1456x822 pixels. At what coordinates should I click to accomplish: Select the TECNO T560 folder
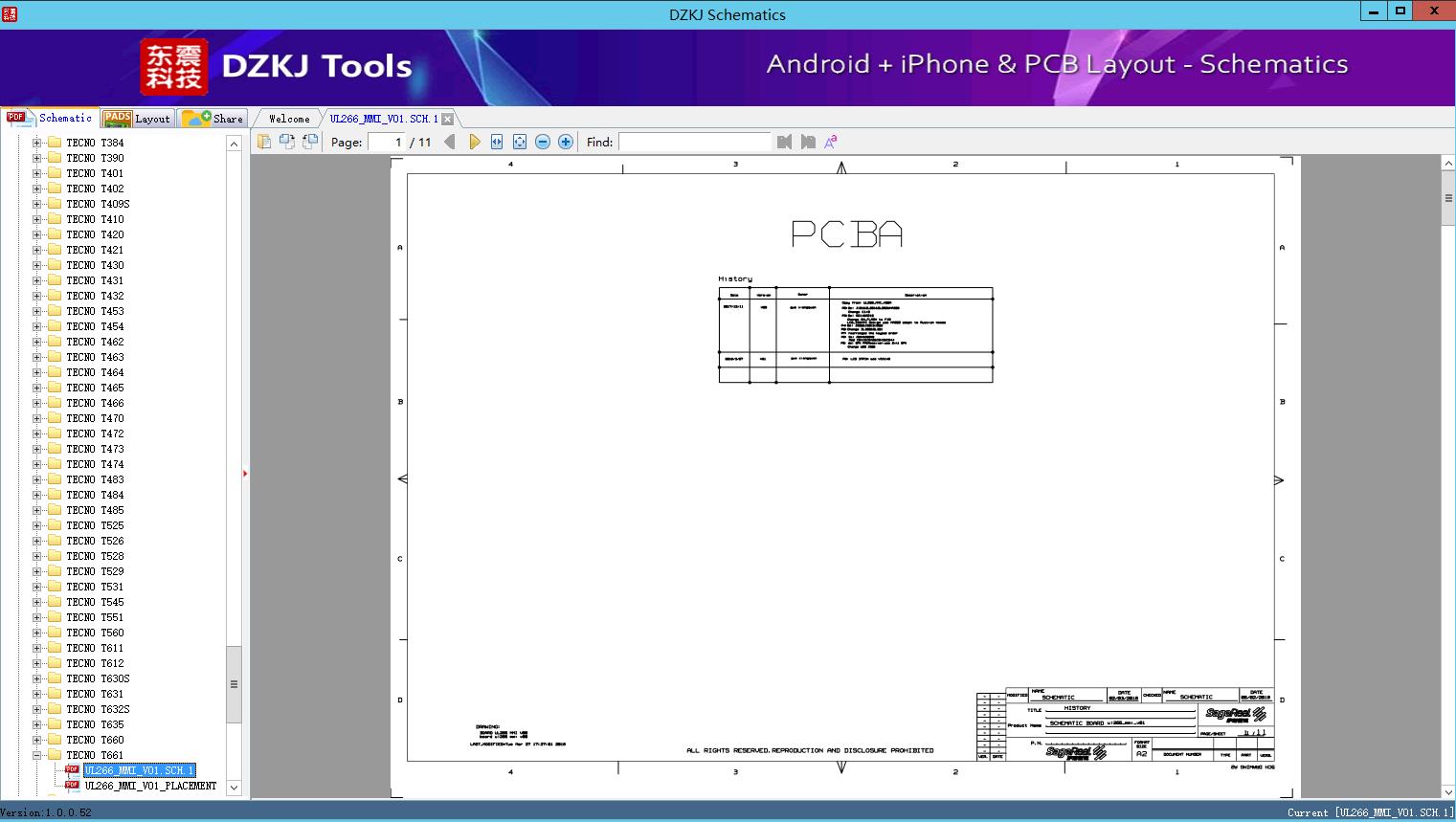coord(95,633)
